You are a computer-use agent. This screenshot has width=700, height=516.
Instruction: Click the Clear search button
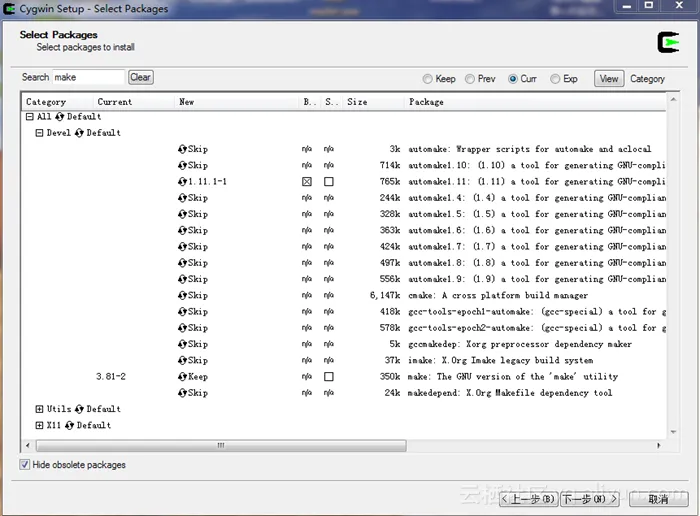click(x=141, y=78)
